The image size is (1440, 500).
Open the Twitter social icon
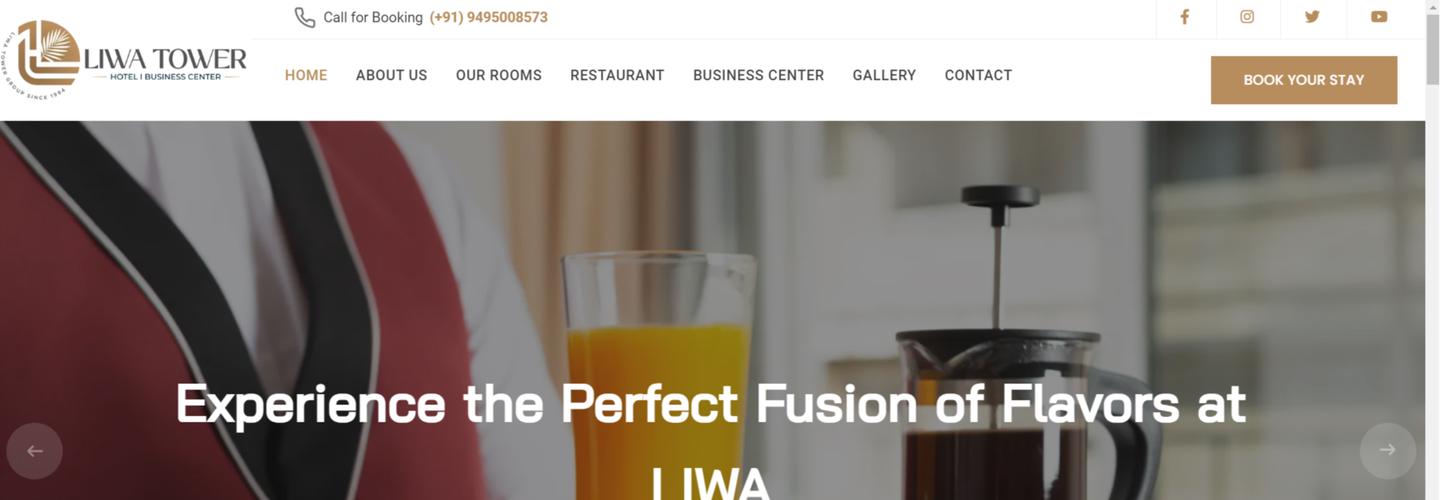(1312, 17)
